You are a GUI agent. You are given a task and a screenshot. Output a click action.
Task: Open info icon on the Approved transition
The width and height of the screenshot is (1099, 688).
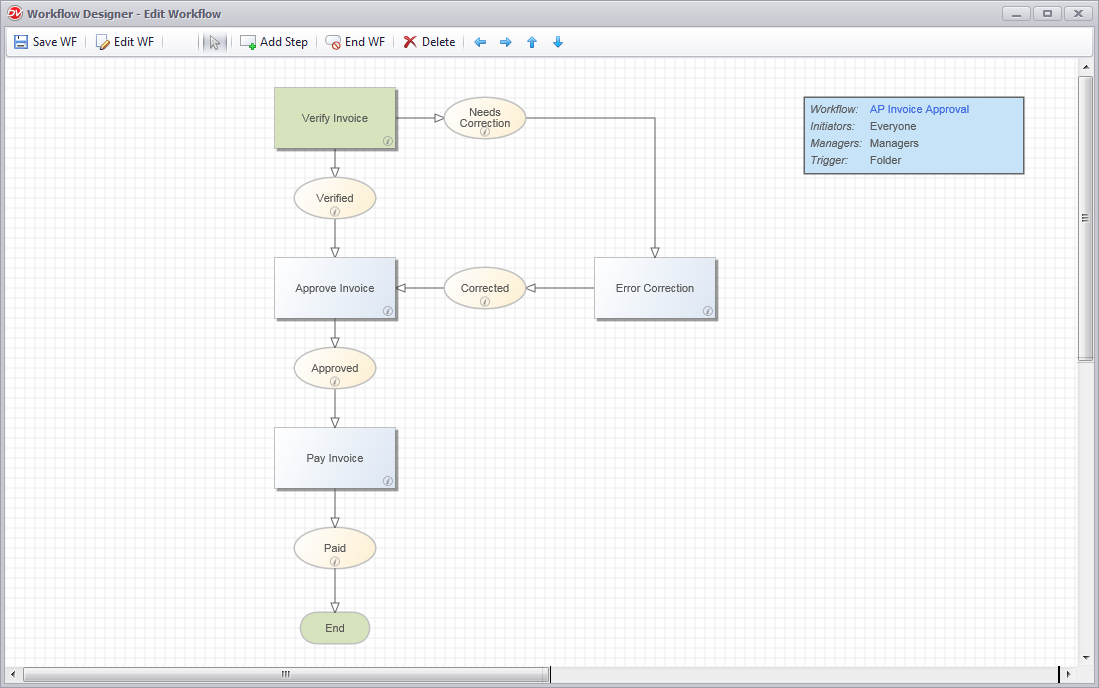tap(335, 381)
